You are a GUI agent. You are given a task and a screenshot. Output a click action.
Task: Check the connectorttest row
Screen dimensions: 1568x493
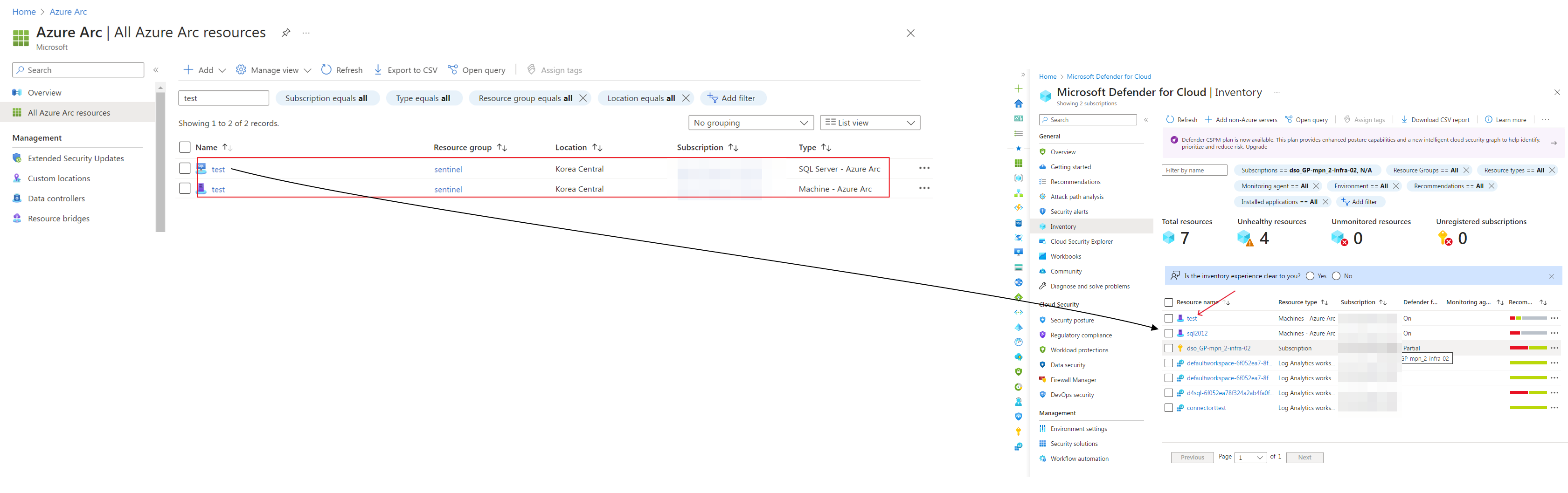tap(1168, 408)
